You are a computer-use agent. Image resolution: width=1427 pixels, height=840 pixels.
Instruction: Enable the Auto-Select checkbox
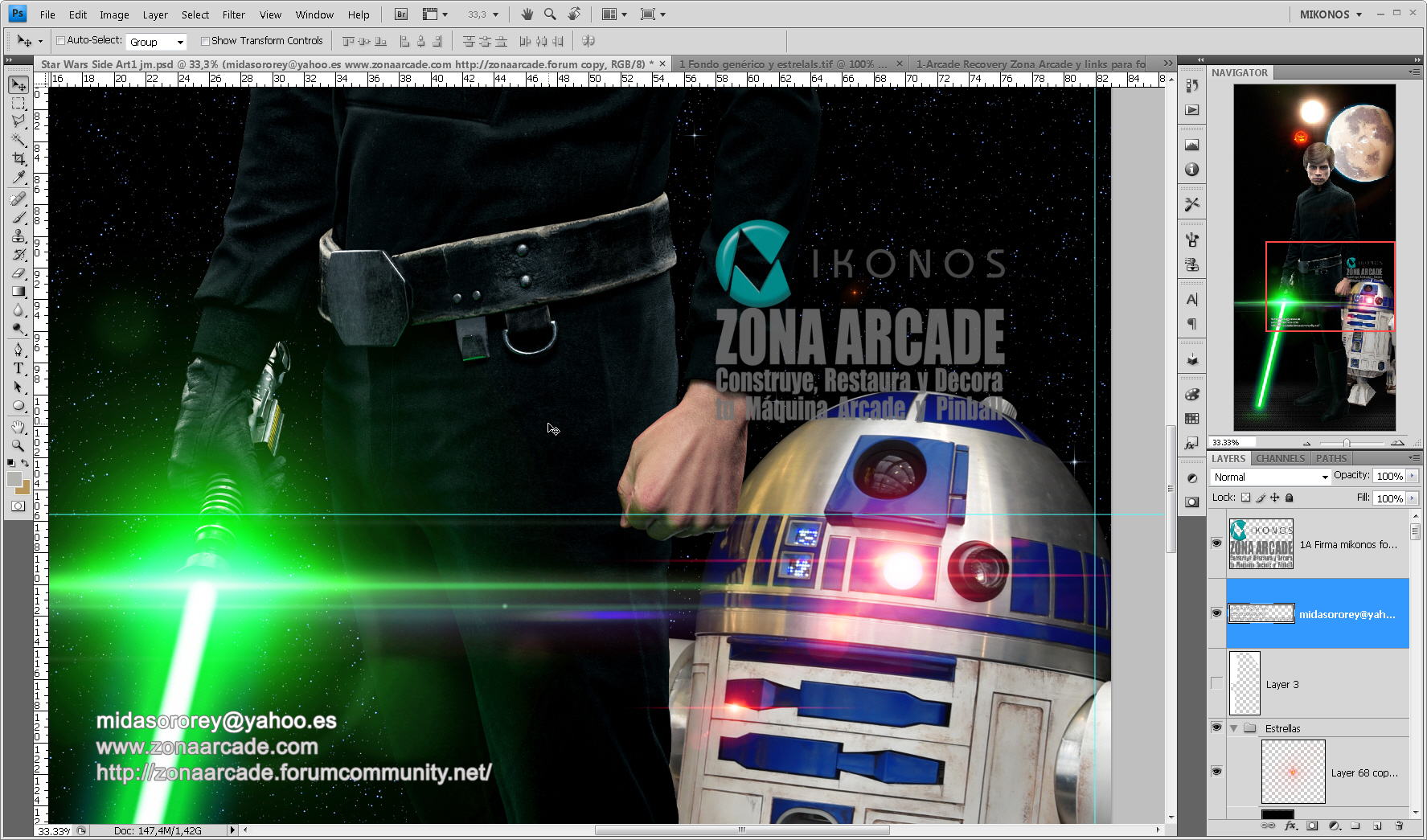60,40
